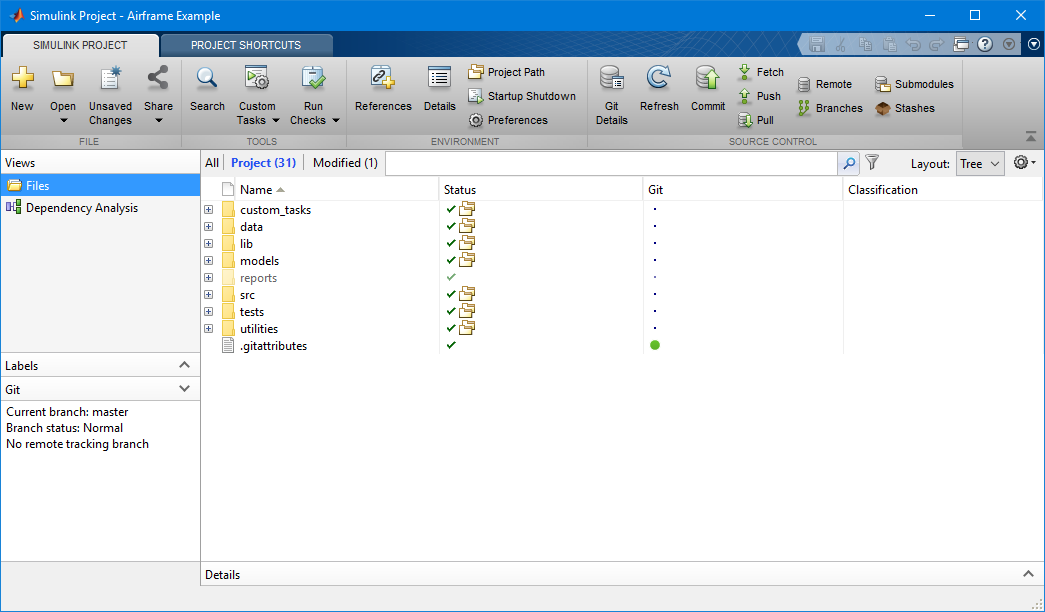Click the Share icon
The image size is (1045, 612).
[158, 78]
